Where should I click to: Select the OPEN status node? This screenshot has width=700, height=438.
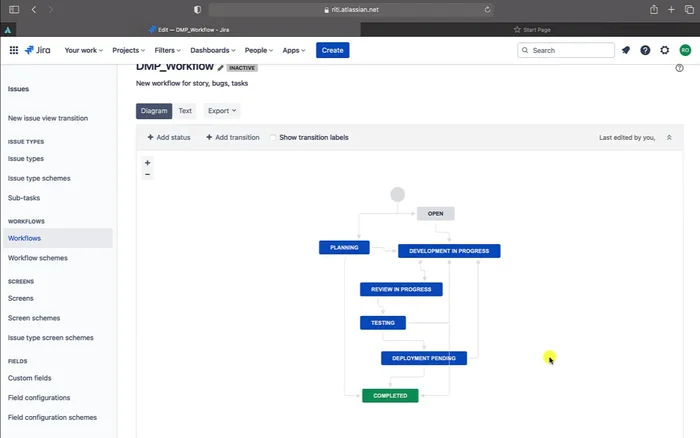click(x=436, y=214)
